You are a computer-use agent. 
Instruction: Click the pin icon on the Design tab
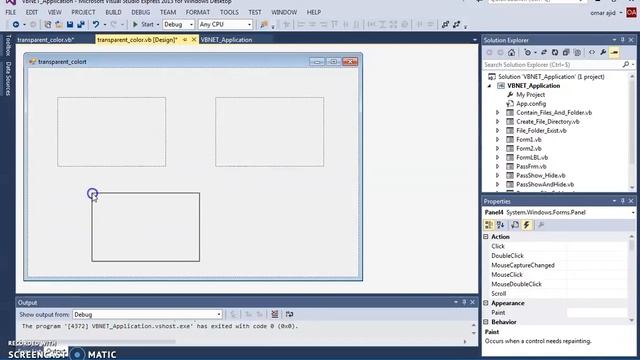click(185, 40)
